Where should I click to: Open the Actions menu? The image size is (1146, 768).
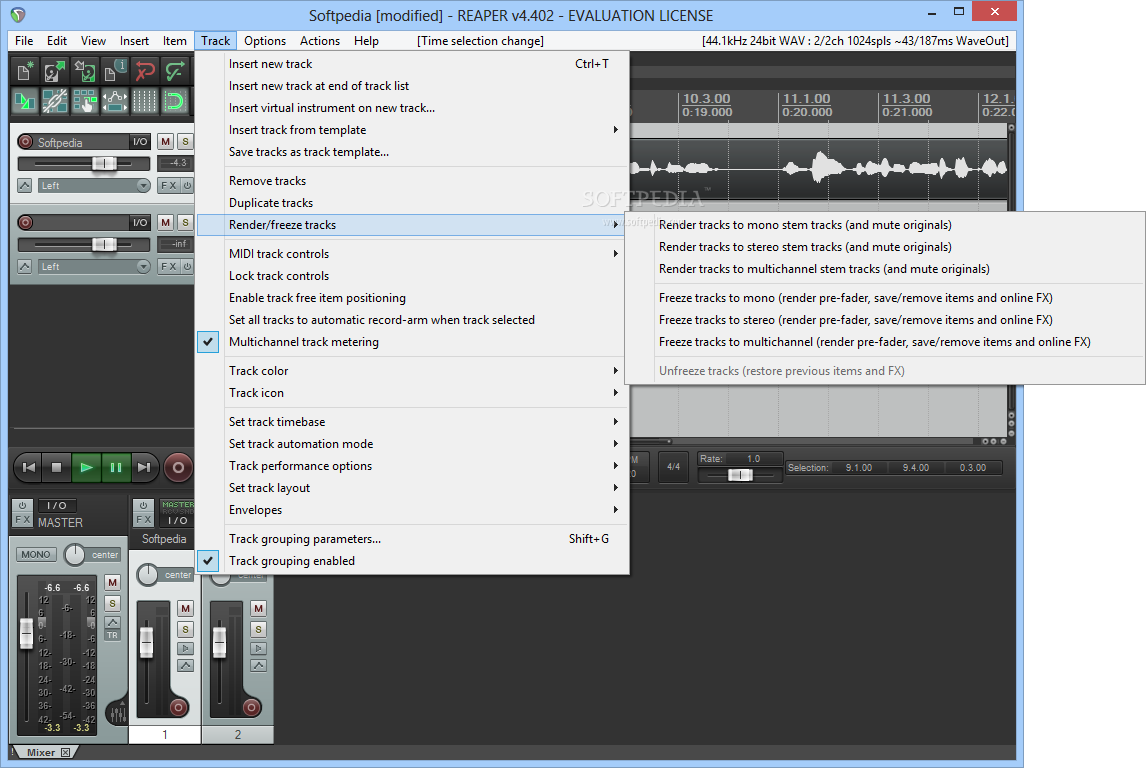coord(319,41)
